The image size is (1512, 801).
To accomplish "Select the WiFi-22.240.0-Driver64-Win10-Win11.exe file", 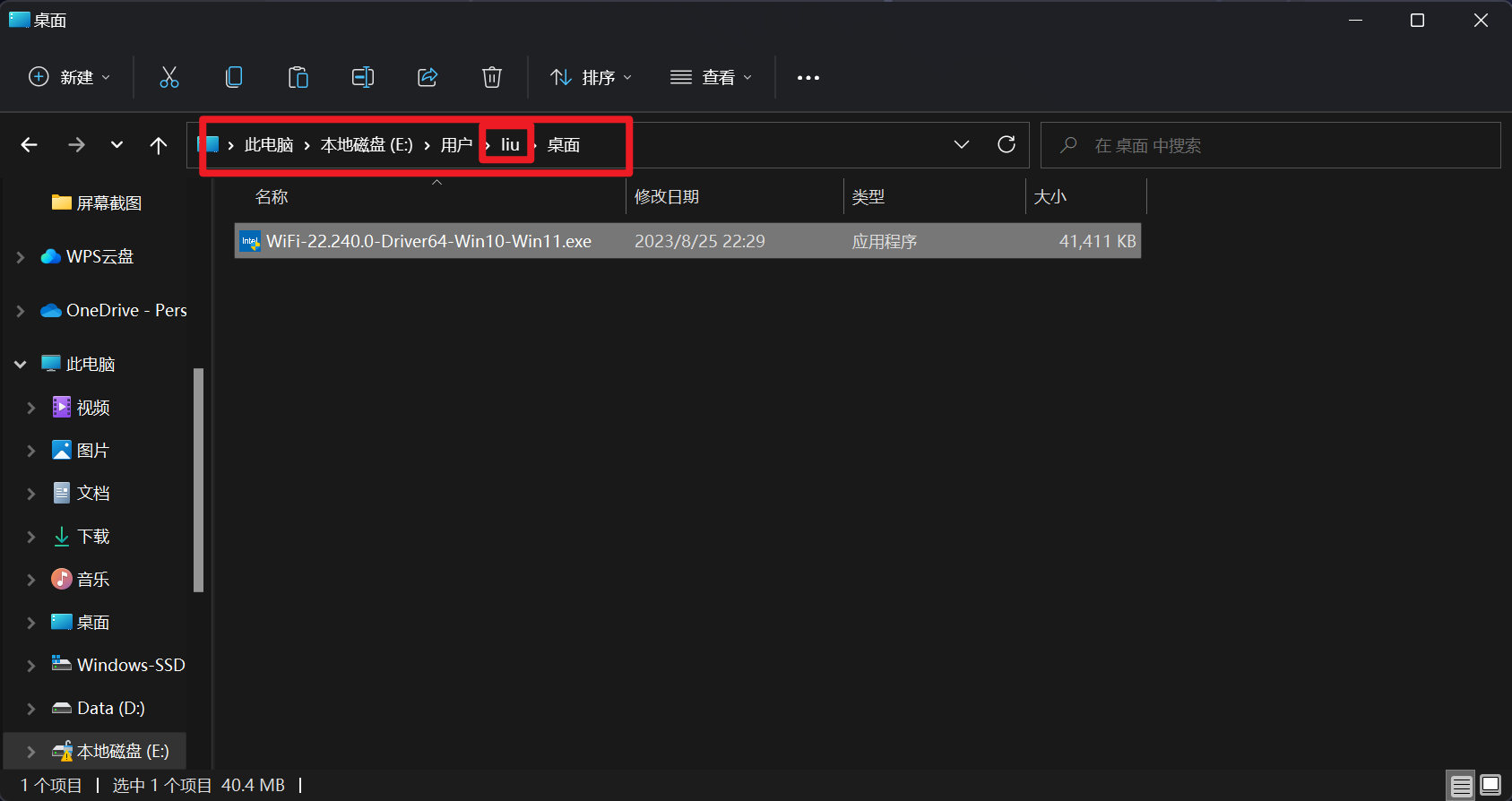I will click(x=687, y=241).
